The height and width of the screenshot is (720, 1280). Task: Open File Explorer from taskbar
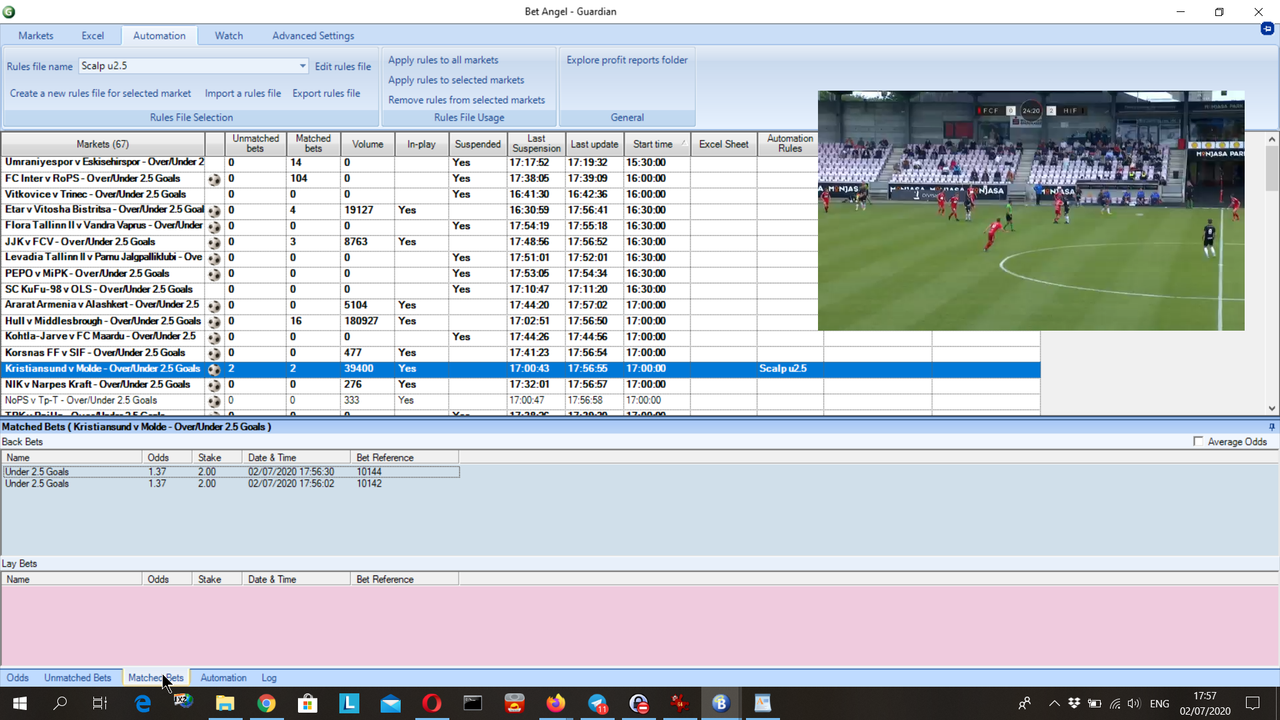coord(225,703)
